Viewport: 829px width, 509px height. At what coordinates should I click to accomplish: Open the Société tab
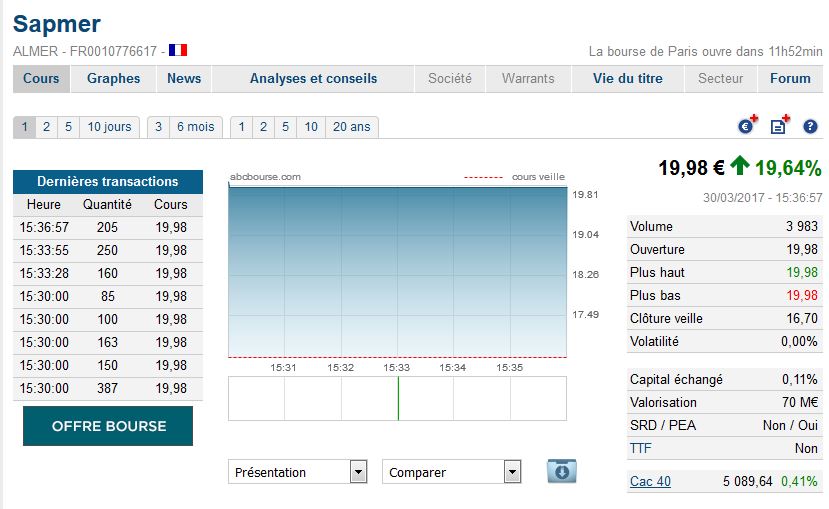[x=450, y=79]
